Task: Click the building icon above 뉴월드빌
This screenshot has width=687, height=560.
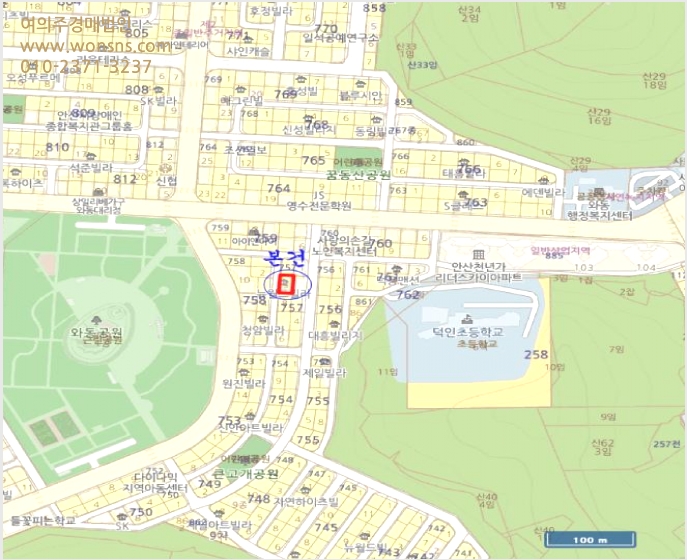Action: (x=364, y=535)
